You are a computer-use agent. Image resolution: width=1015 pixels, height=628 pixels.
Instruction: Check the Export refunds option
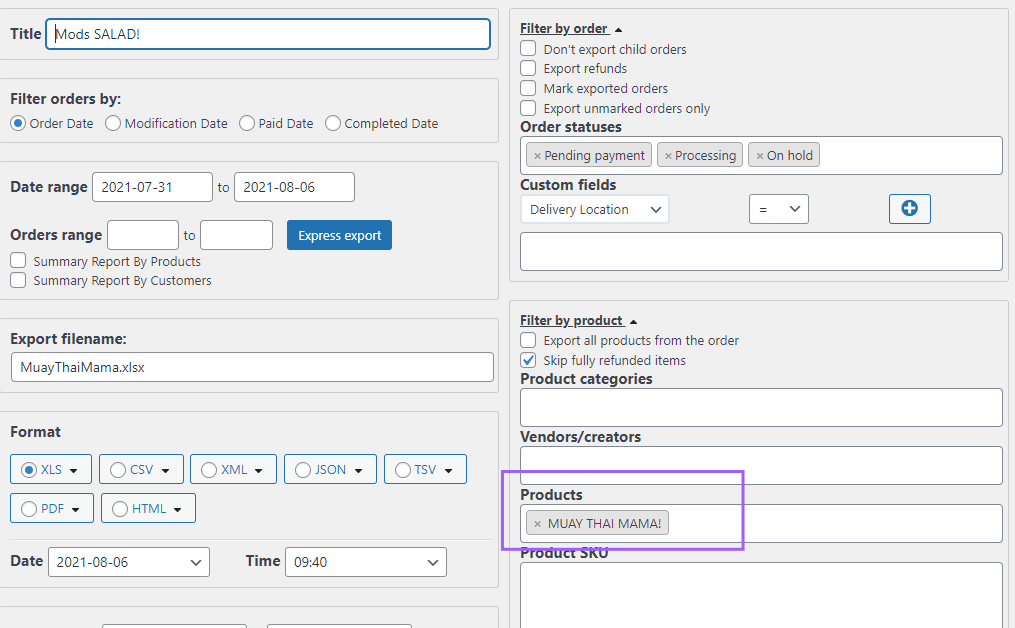point(528,68)
